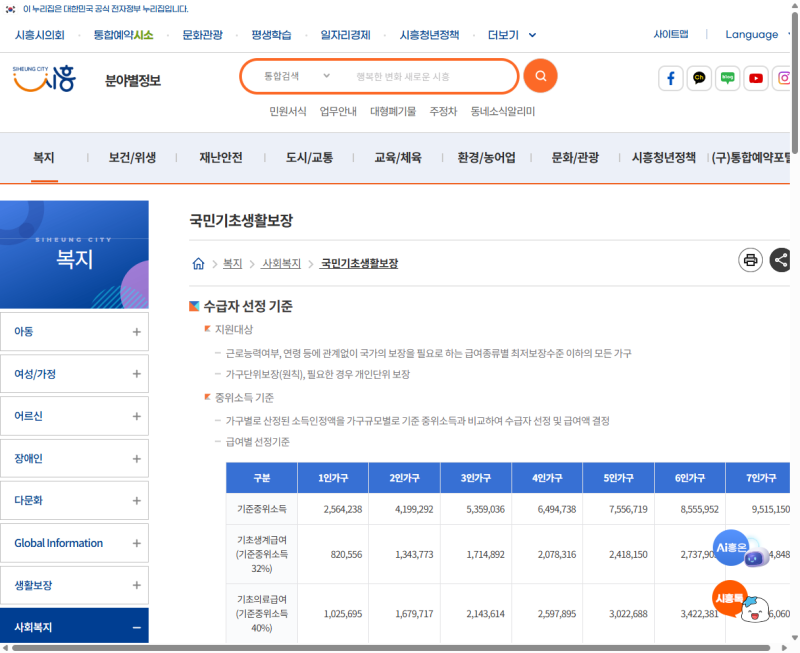
Task: Expand the 더보기 top menu
Action: point(512,35)
